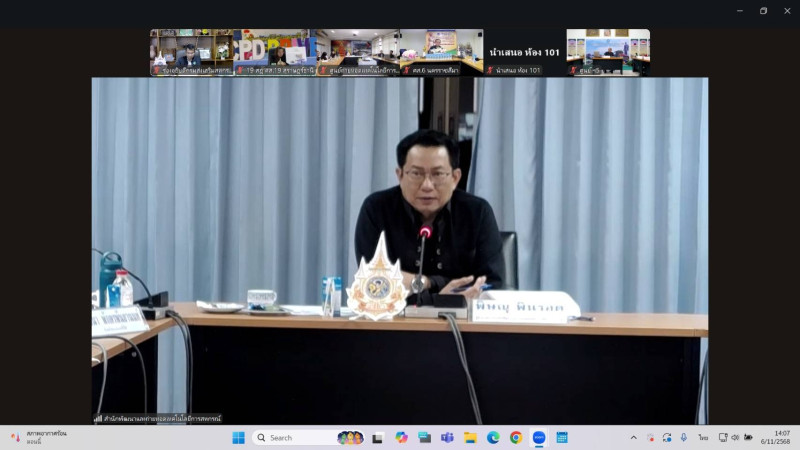Switch the Thai input language indicator

pos(703,438)
